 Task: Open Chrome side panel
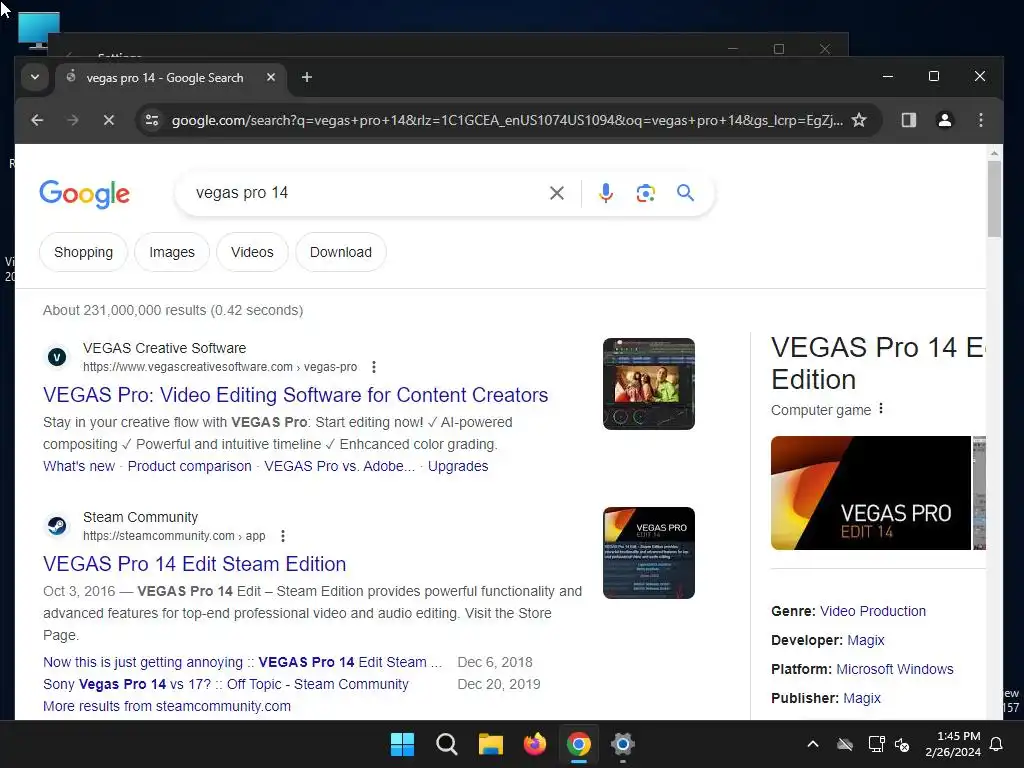908,120
